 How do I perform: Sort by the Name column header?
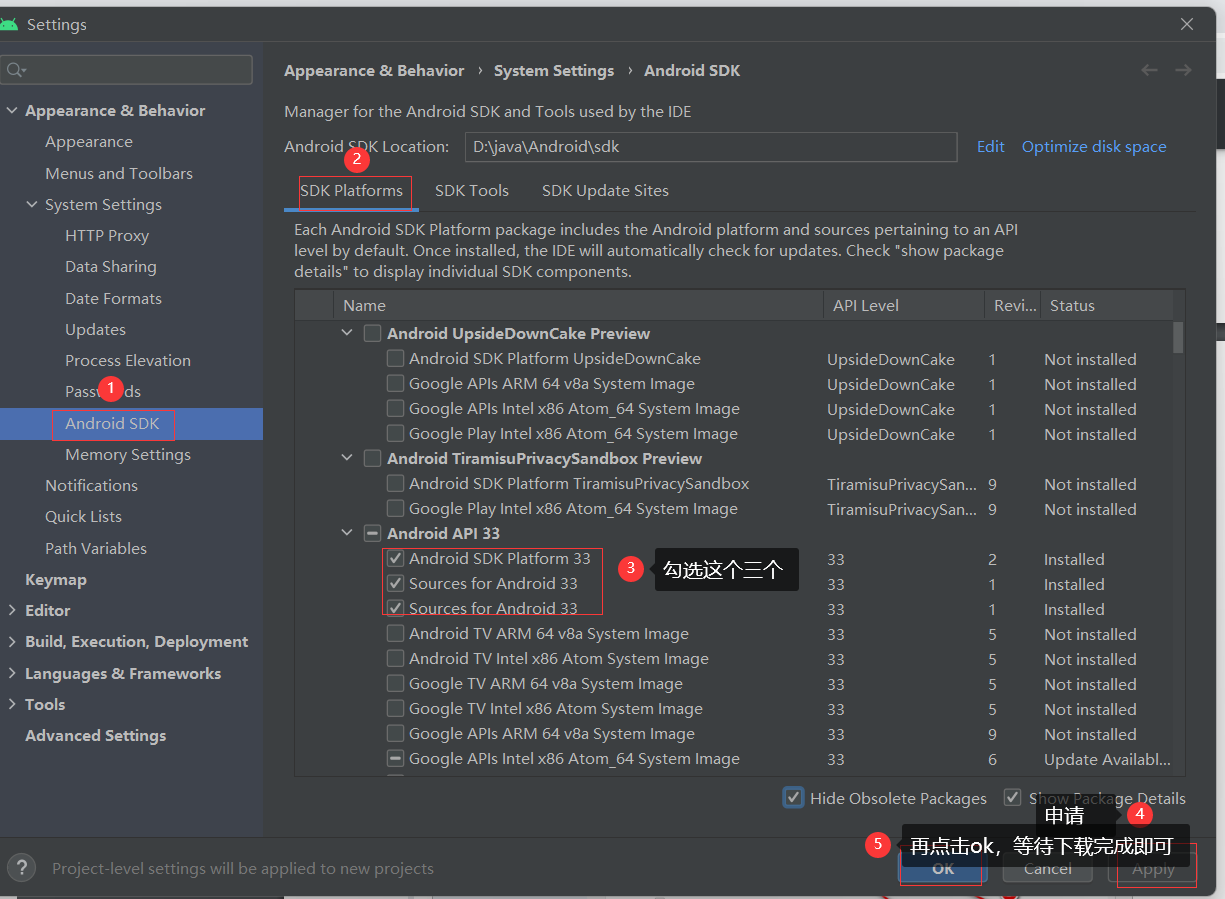579,305
